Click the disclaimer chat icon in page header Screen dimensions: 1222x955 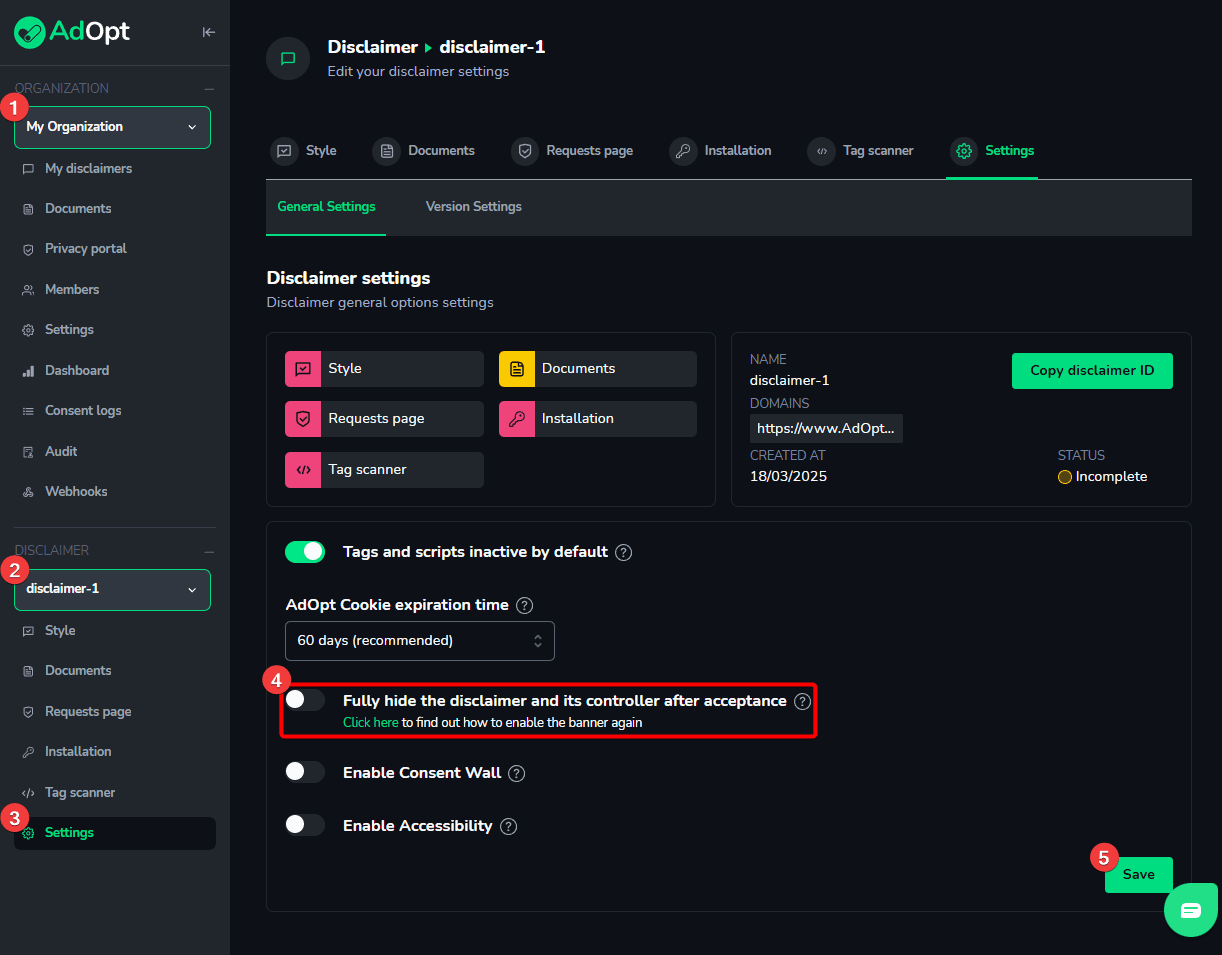[288, 58]
